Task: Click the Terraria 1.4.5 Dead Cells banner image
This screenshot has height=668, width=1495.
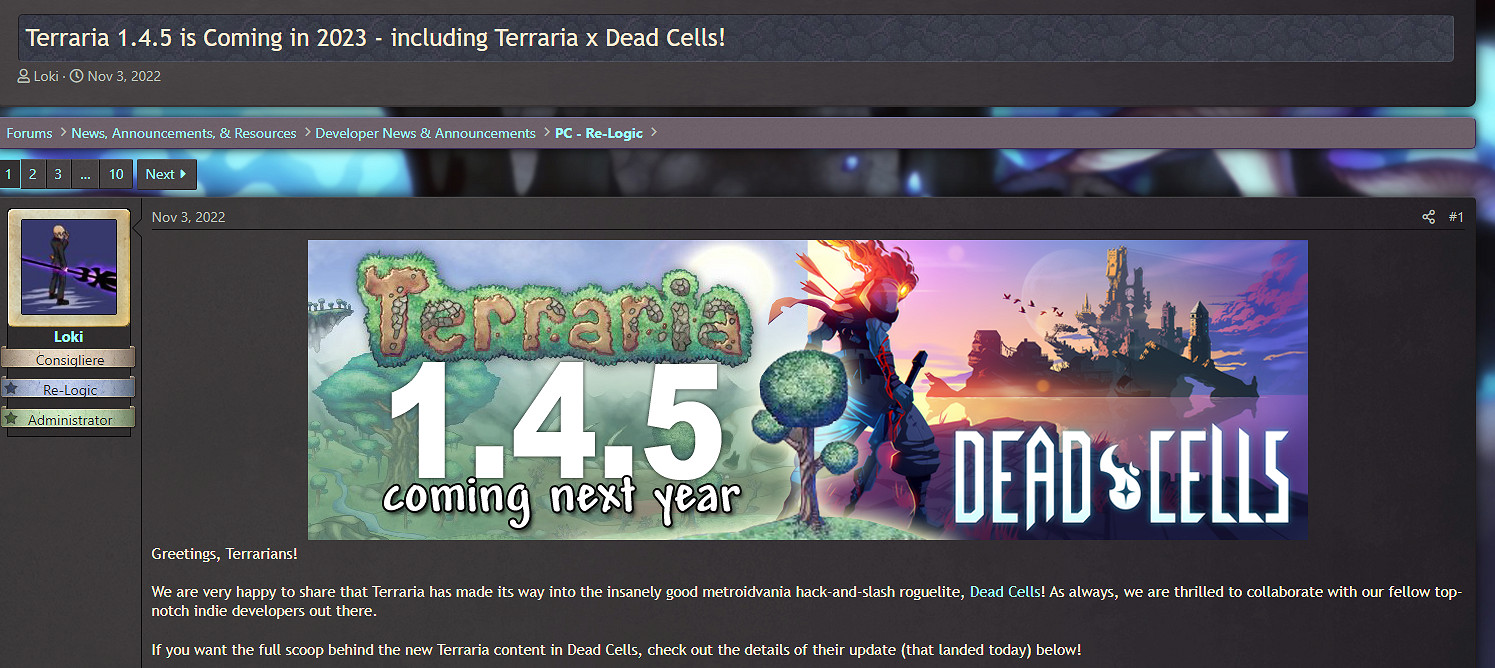Action: (808, 390)
